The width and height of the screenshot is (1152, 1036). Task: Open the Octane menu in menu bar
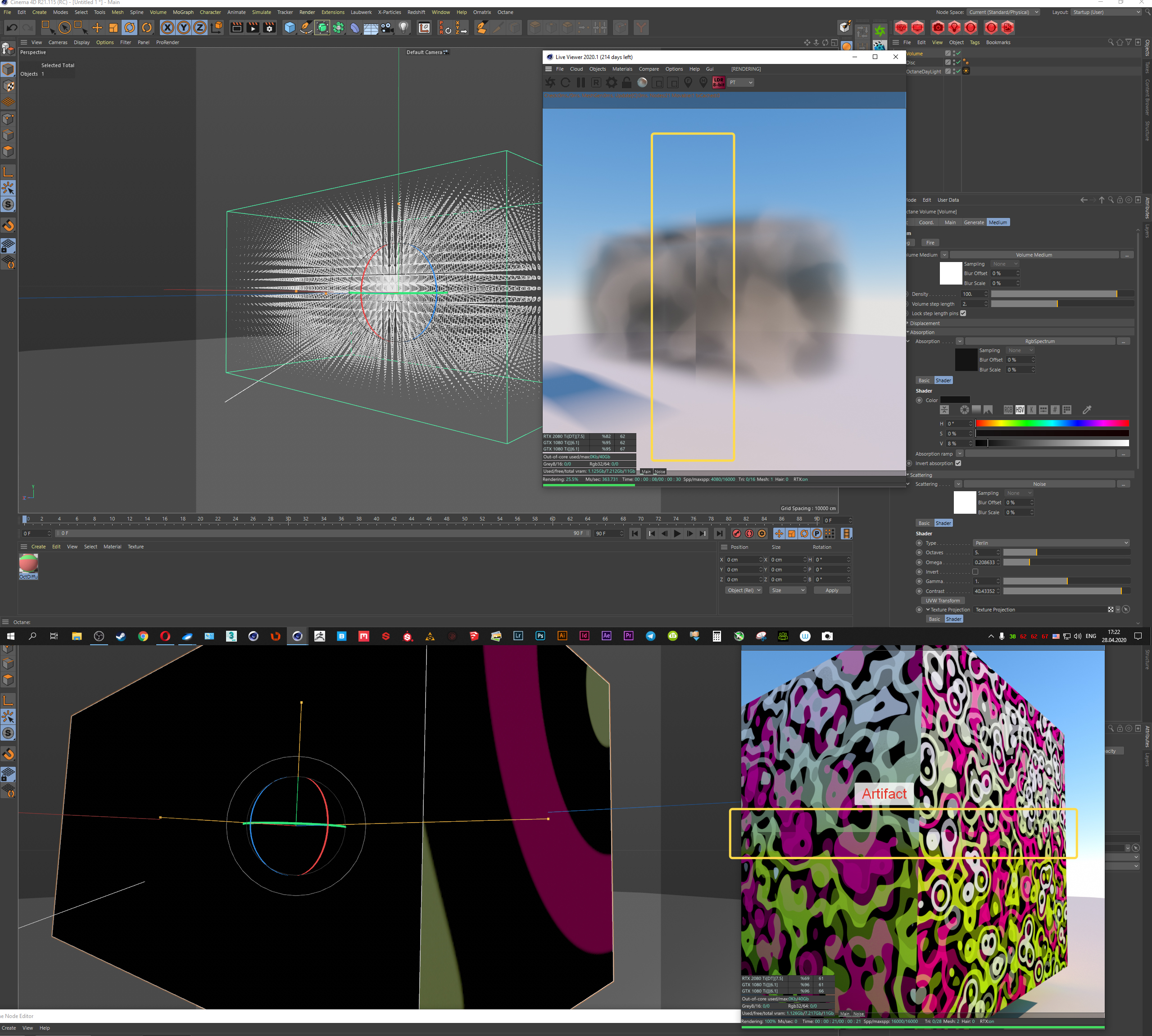tap(505, 12)
